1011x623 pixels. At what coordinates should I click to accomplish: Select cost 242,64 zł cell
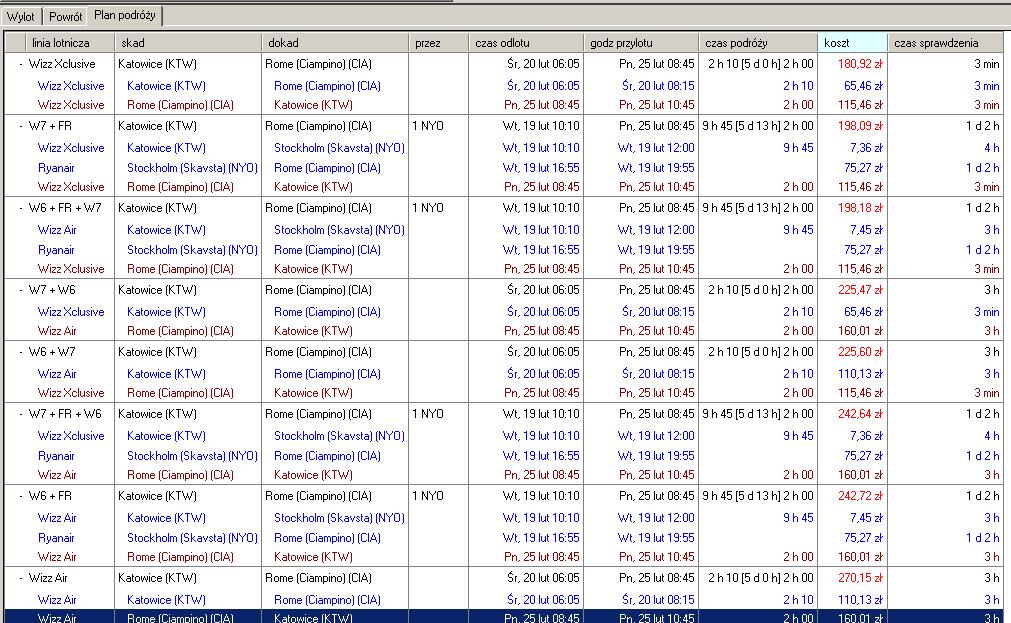[x=860, y=413]
